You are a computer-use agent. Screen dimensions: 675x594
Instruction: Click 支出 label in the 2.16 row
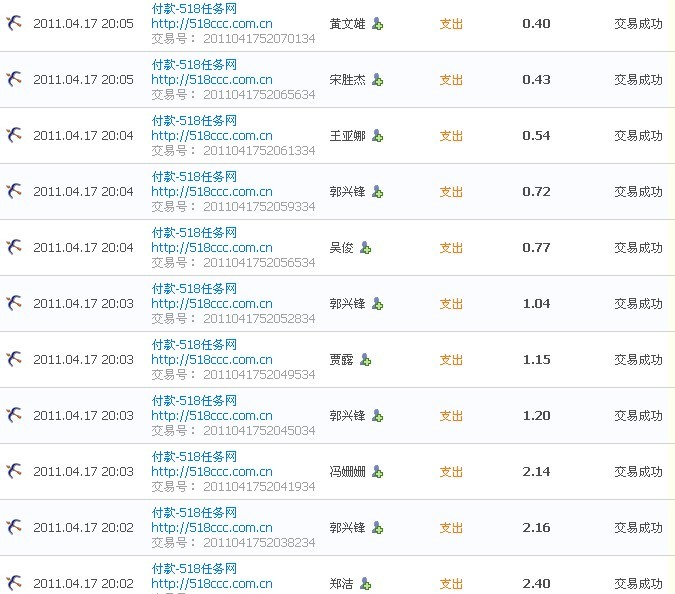pos(451,528)
